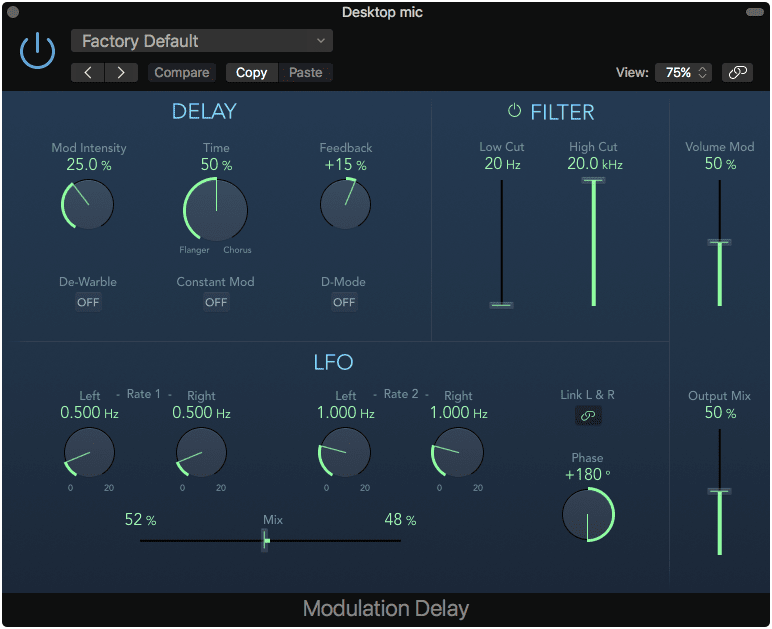Click the Rate 1 Right 0.500 Hz value
The image size is (772, 629).
201,412
